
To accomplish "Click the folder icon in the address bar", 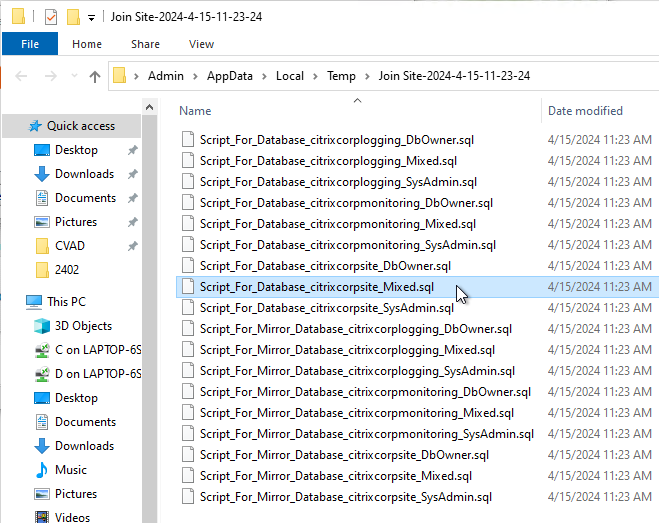I will [x=120, y=76].
